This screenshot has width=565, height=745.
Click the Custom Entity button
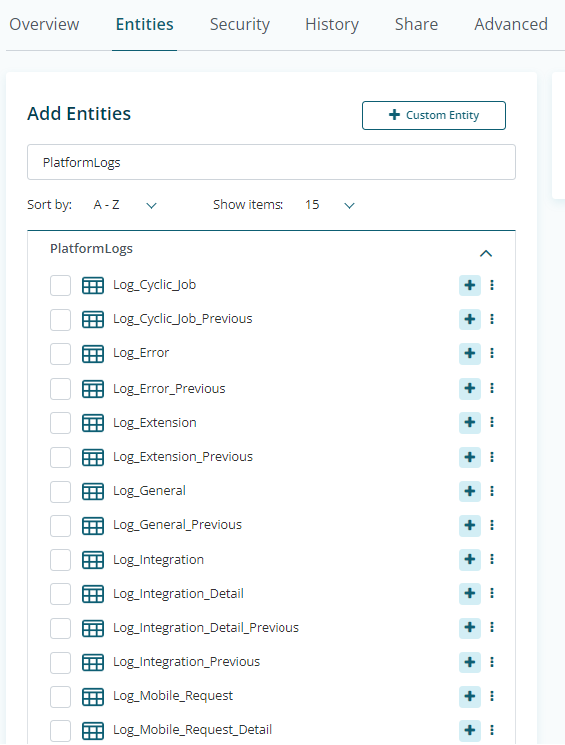[433, 115]
